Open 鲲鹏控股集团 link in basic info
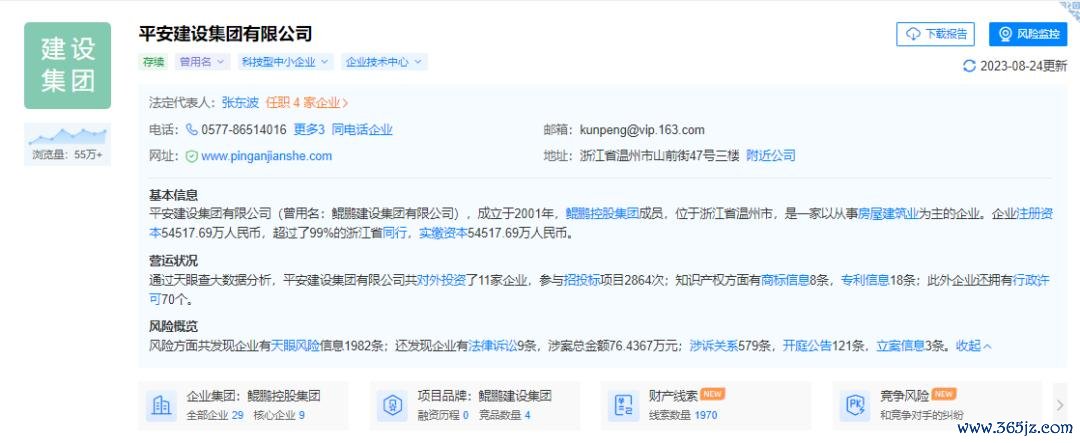The width and height of the screenshot is (1080, 443). point(603,214)
